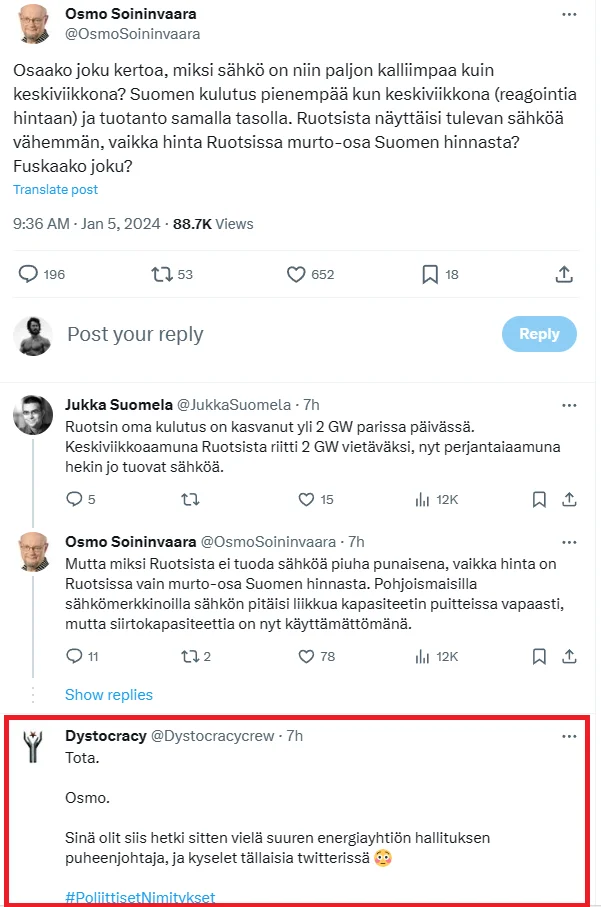Image resolution: width=601 pixels, height=907 pixels.
Task: Bookmark Jukka Suomela's reply
Action: point(540,499)
